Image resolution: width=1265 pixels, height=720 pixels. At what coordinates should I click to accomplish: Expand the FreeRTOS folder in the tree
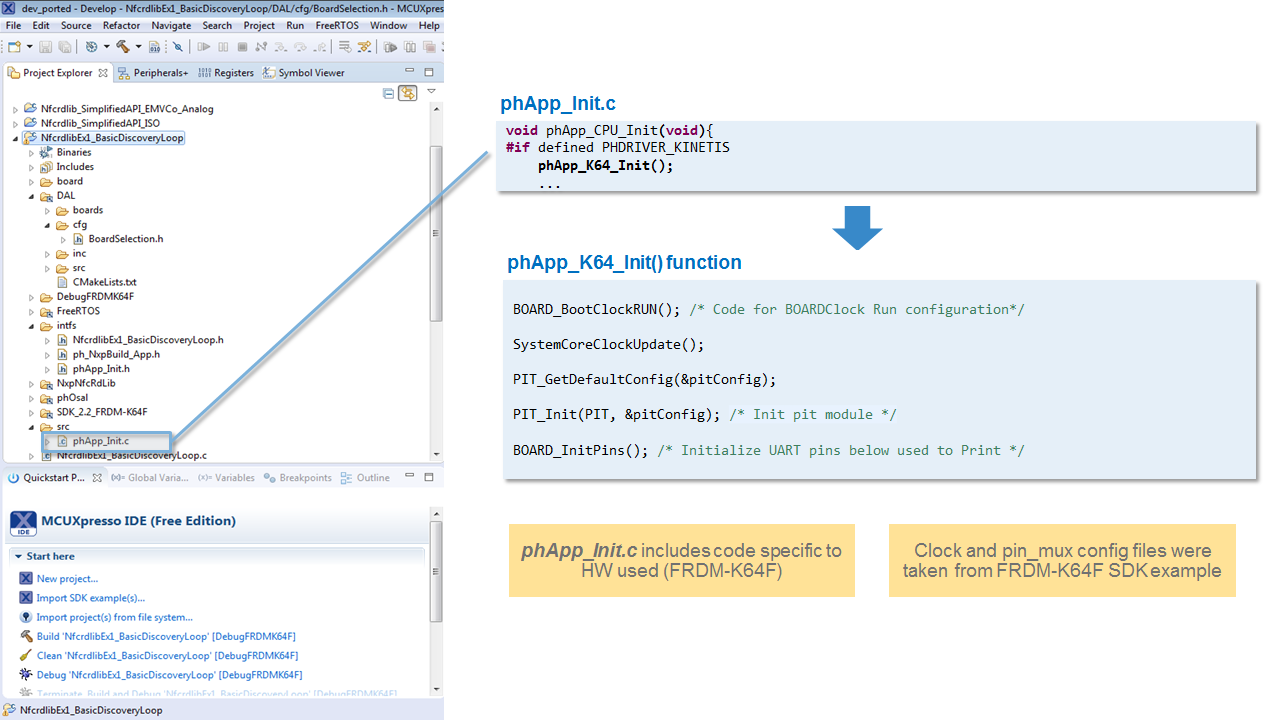[x=31, y=311]
